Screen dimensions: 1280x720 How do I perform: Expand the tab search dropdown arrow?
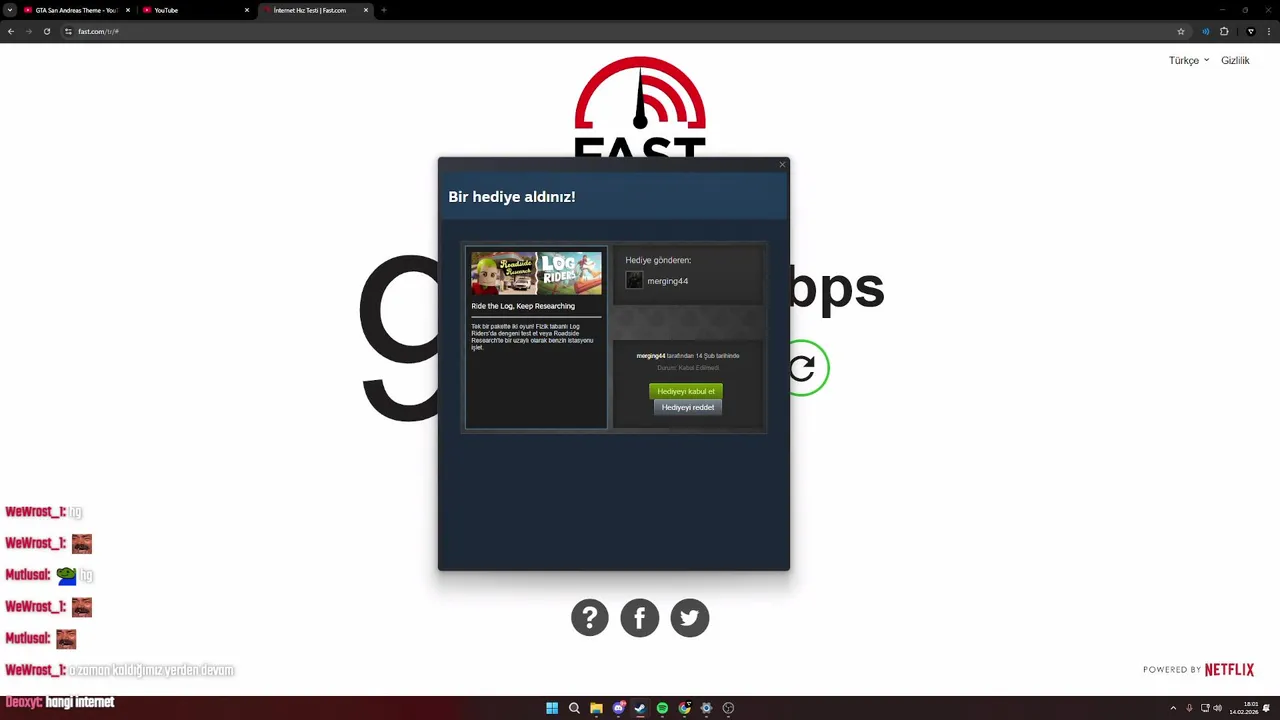coord(9,10)
